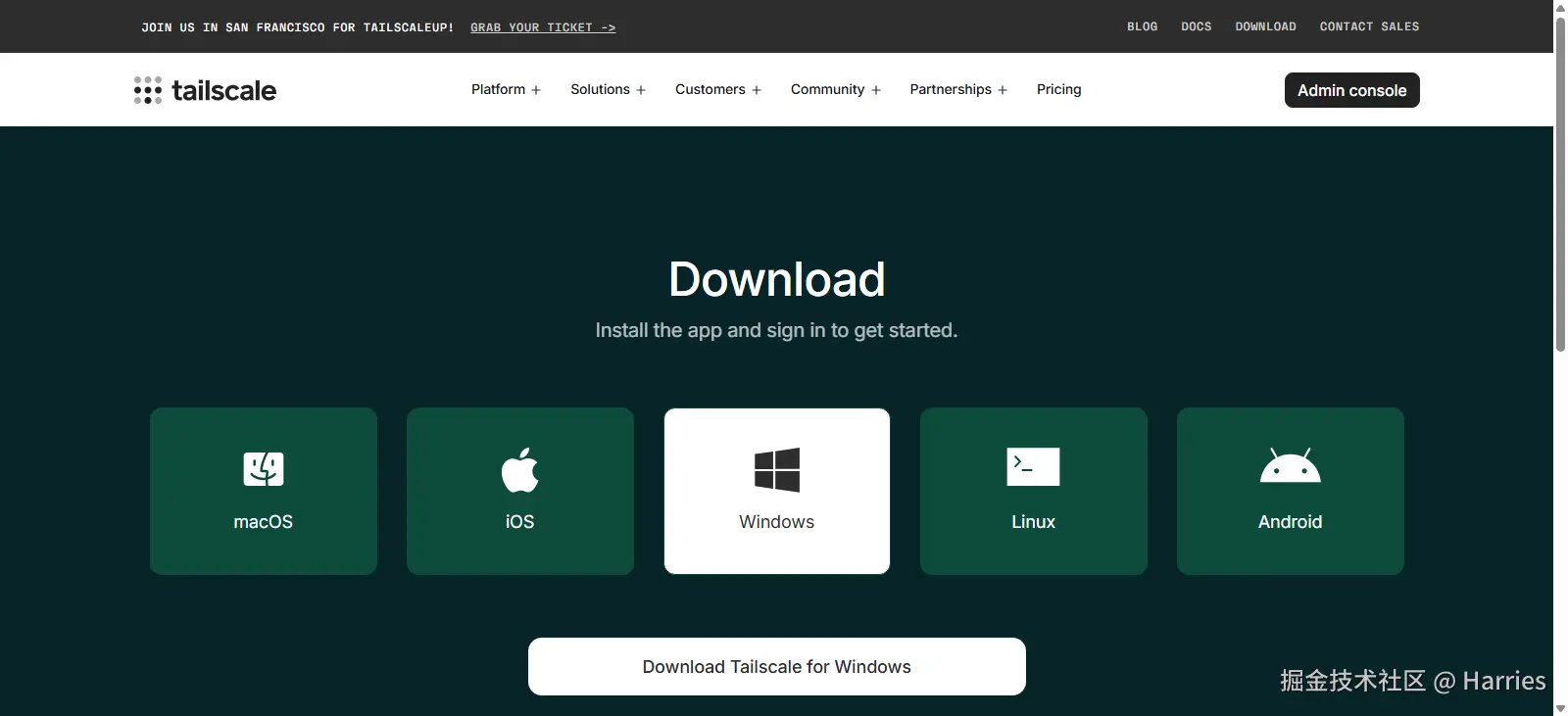Click the iOS Apple logo icon
The height and width of the screenshot is (716, 1568).
pos(520,470)
